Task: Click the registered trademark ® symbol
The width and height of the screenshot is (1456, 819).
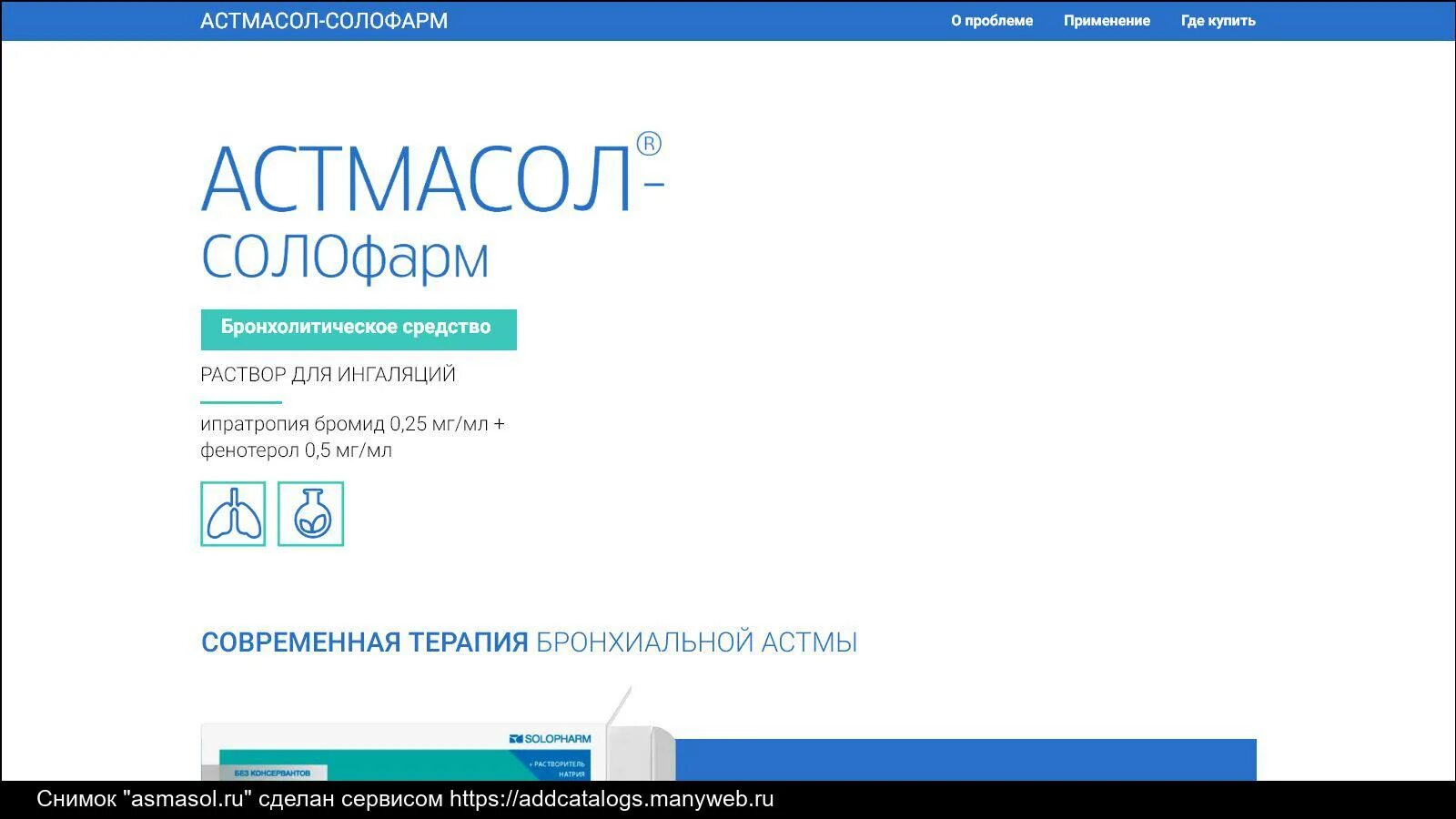Action: coord(649,144)
